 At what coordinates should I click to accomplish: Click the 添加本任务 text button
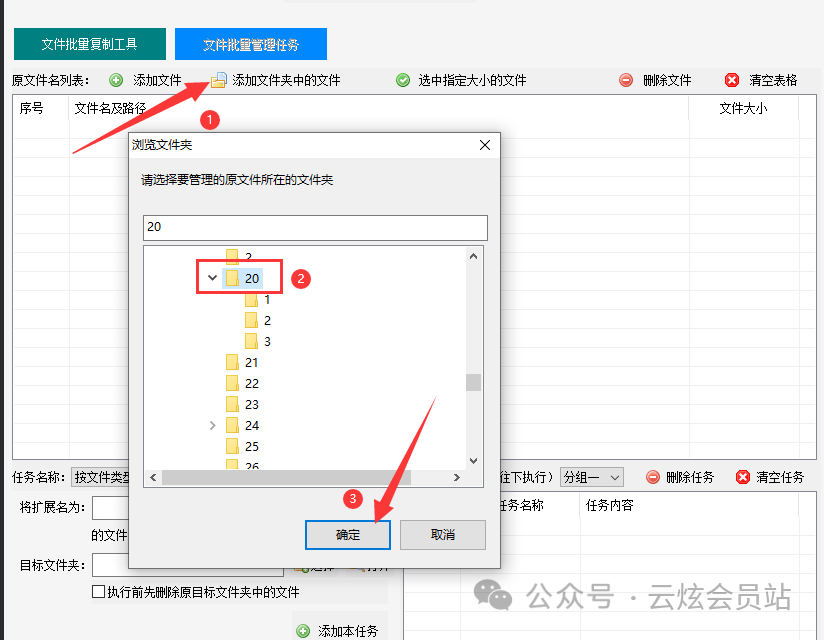pyautogui.click(x=348, y=631)
